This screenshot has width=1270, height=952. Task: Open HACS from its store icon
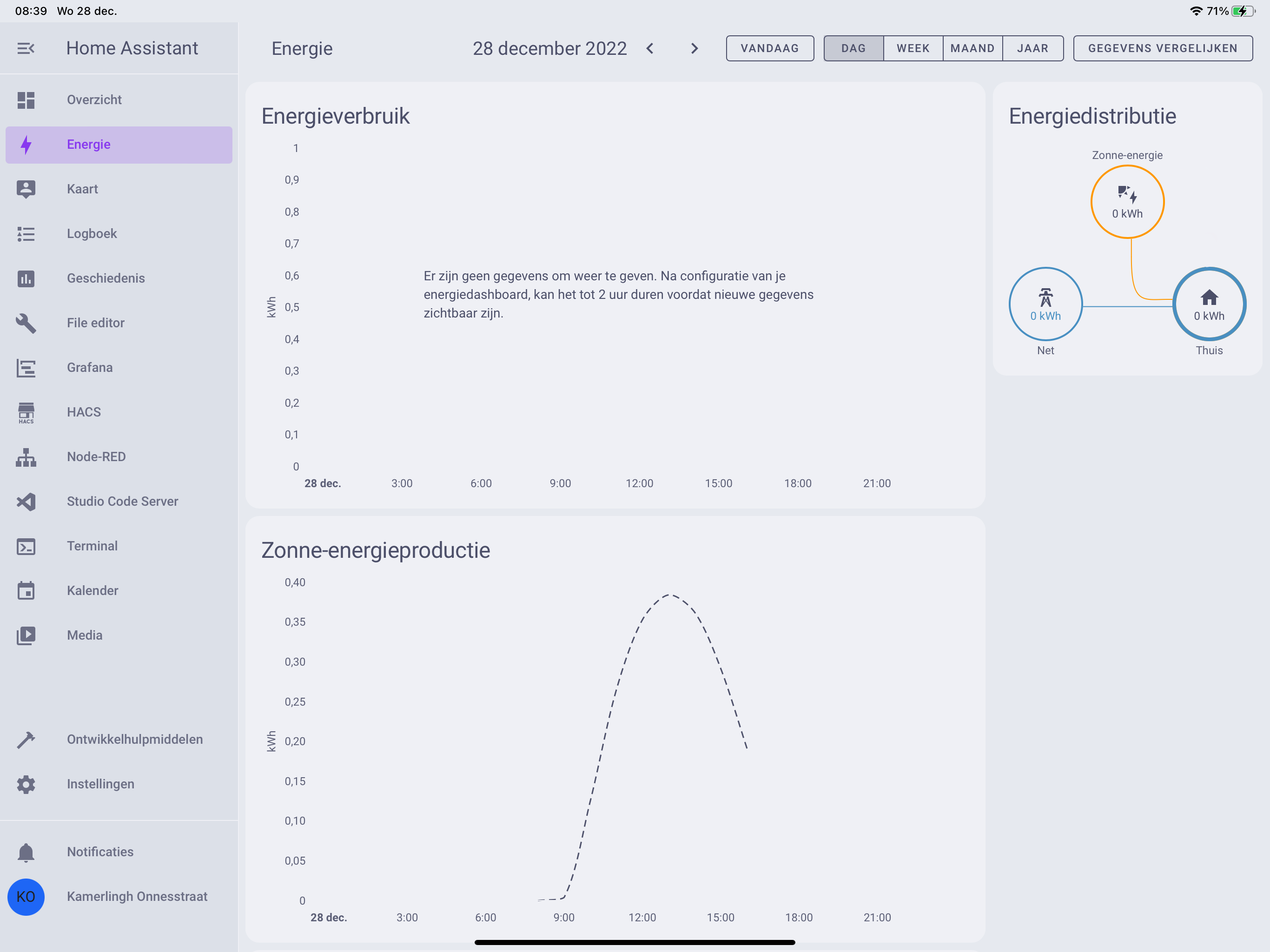point(26,412)
